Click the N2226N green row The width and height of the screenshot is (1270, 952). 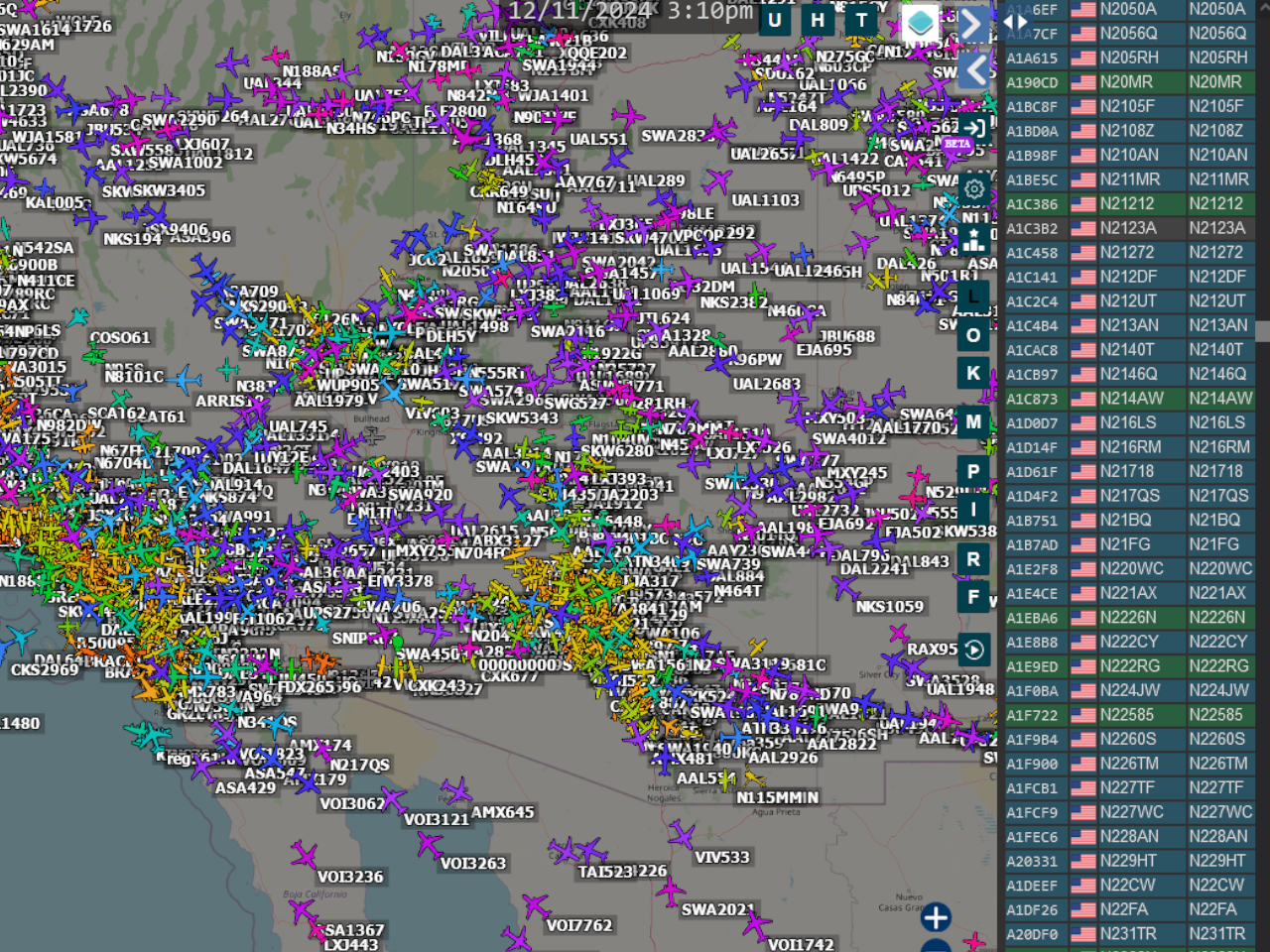pos(1129,618)
